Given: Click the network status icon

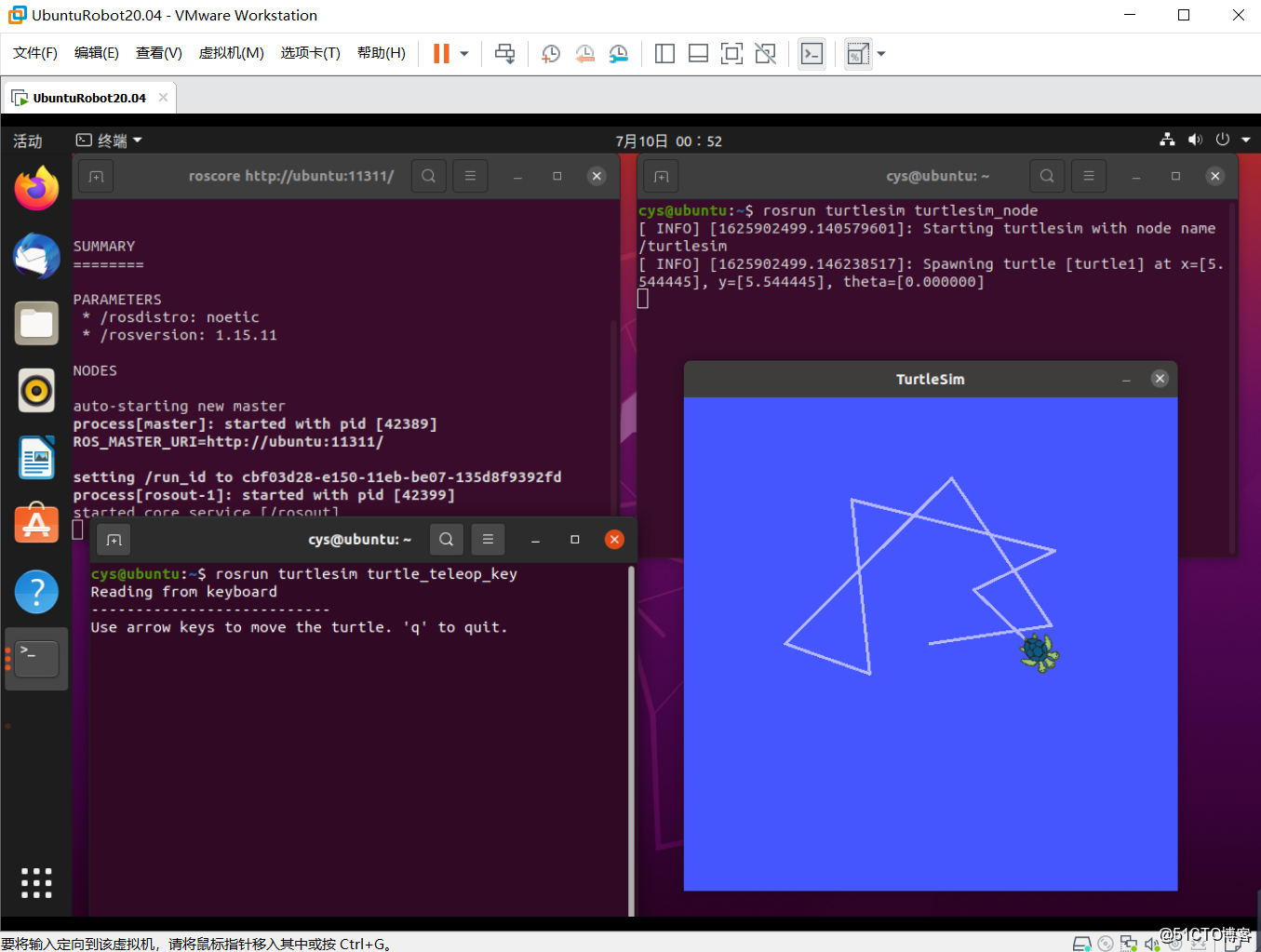Looking at the screenshot, I should pyautogui.click(x=1167, y=140).
